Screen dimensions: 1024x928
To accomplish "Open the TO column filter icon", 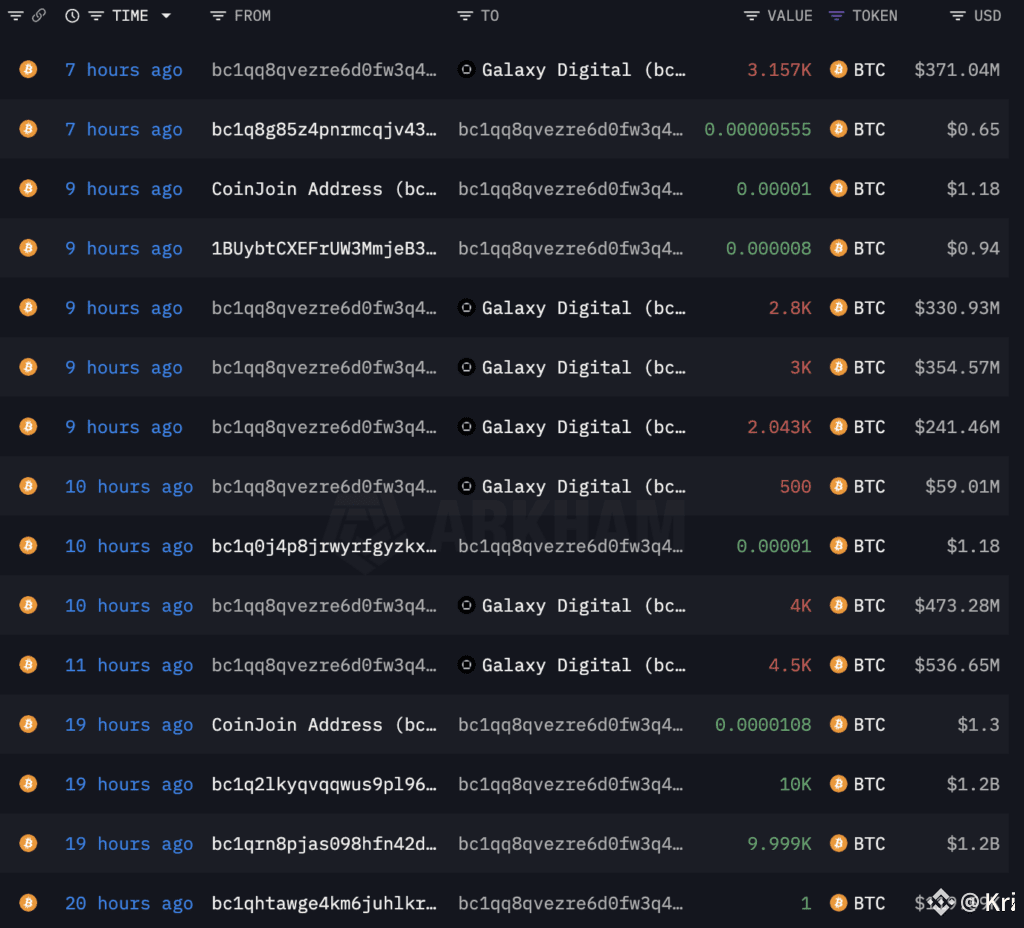I will tap(465, 16).
